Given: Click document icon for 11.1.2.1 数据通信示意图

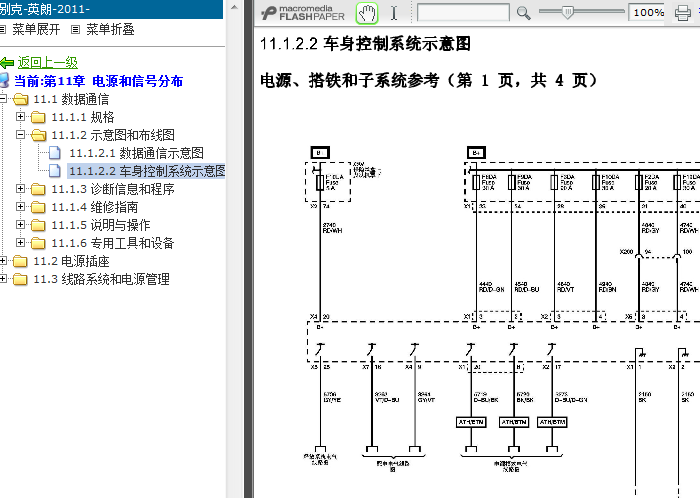Looking at the screenshot, I should pyautogui.click(x=55, y=153).
